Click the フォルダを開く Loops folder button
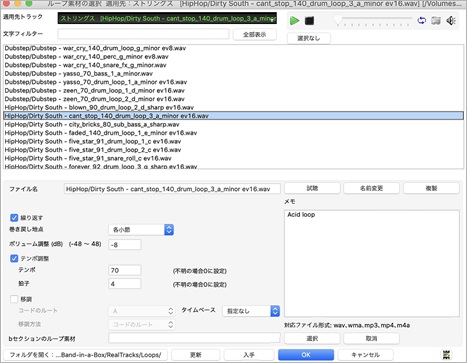The width and height of the screenshot is (467, 363). 85,355
